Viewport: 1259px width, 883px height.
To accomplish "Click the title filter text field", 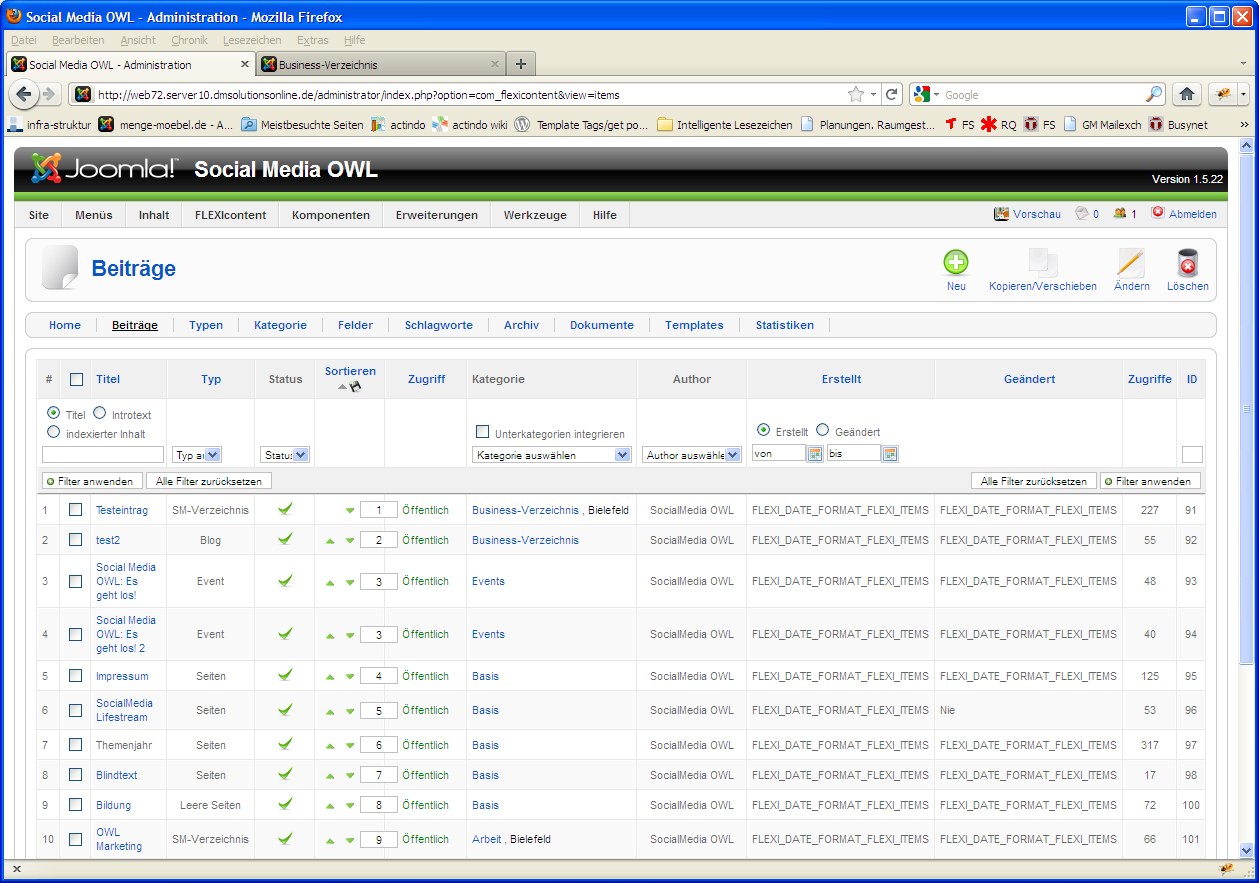I will coord(103,454).
